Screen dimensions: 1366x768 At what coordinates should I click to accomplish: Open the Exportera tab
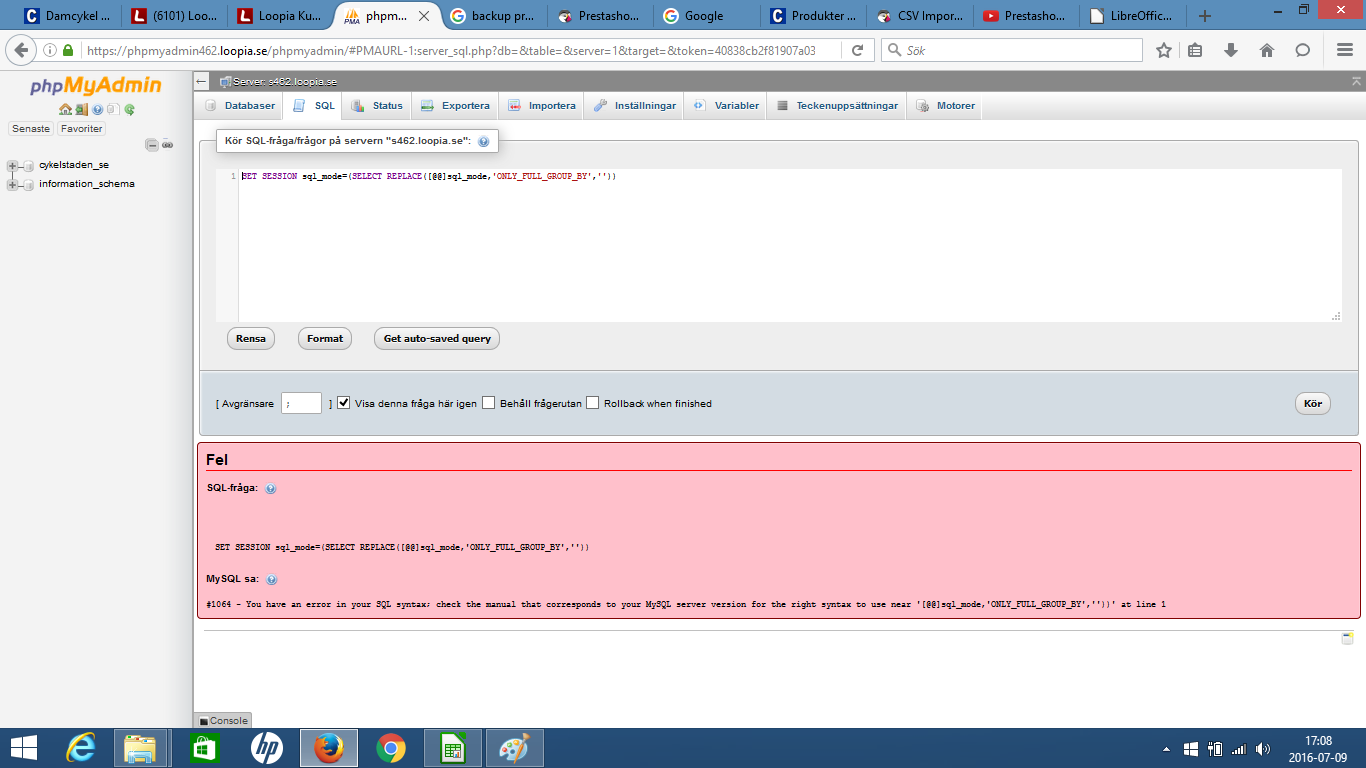pos(456,106)
